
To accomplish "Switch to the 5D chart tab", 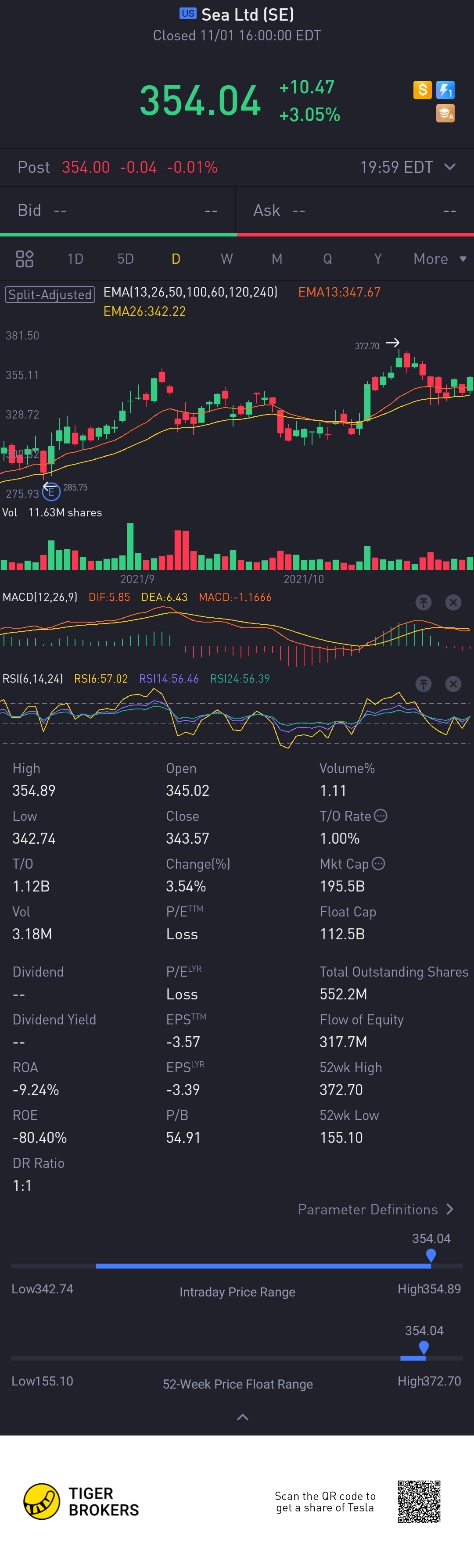I will 126,259.
